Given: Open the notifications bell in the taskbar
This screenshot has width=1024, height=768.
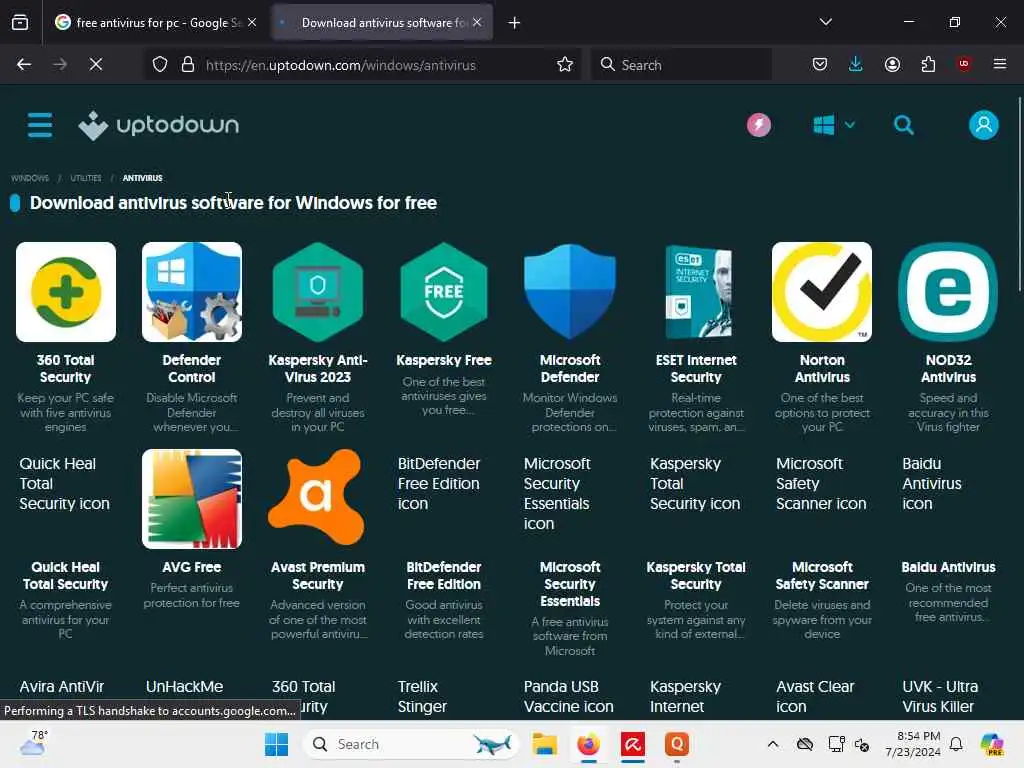Looking at the screenshot, I should 956,744.
